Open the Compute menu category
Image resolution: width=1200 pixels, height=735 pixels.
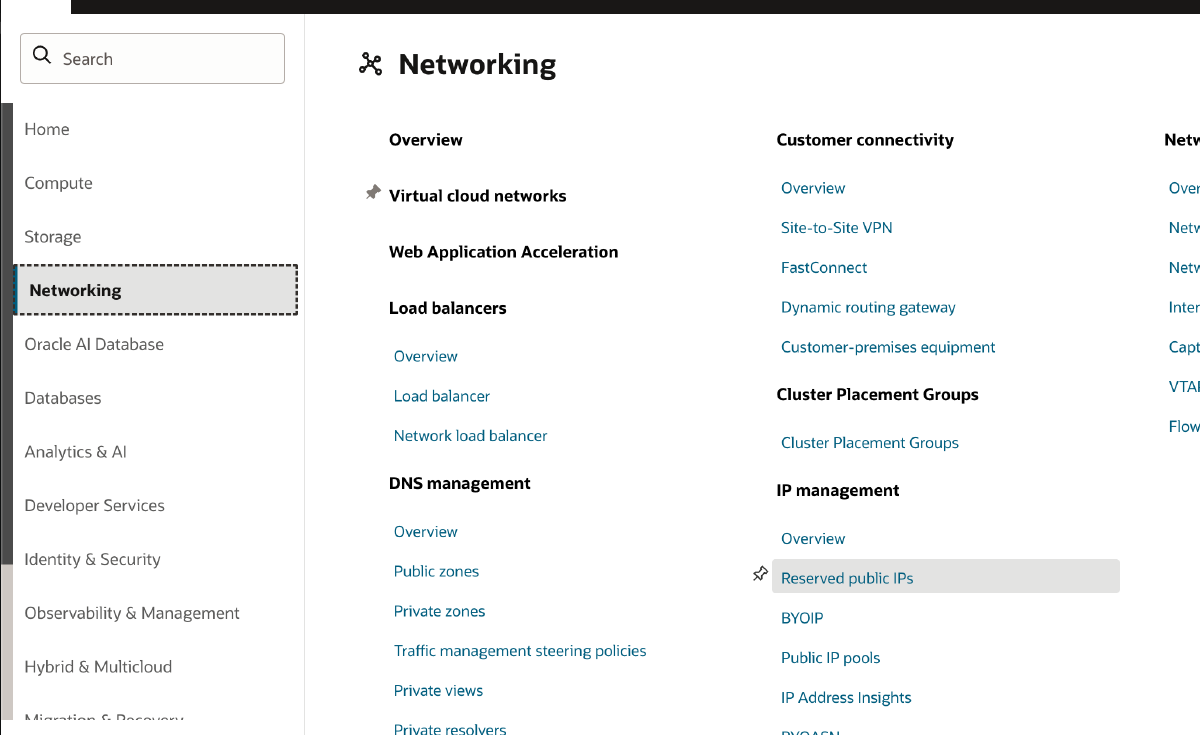pos(58,183)
